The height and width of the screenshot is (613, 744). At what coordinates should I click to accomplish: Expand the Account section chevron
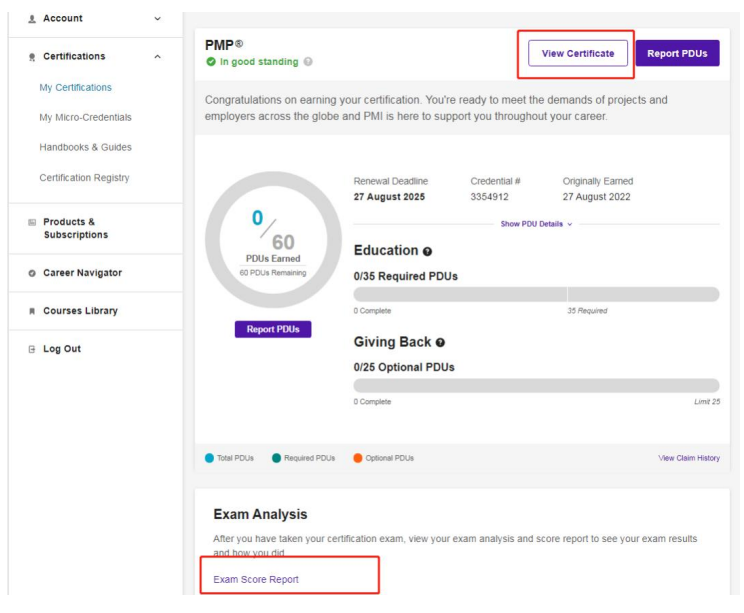pyautogui.click(x=158, y=19)
